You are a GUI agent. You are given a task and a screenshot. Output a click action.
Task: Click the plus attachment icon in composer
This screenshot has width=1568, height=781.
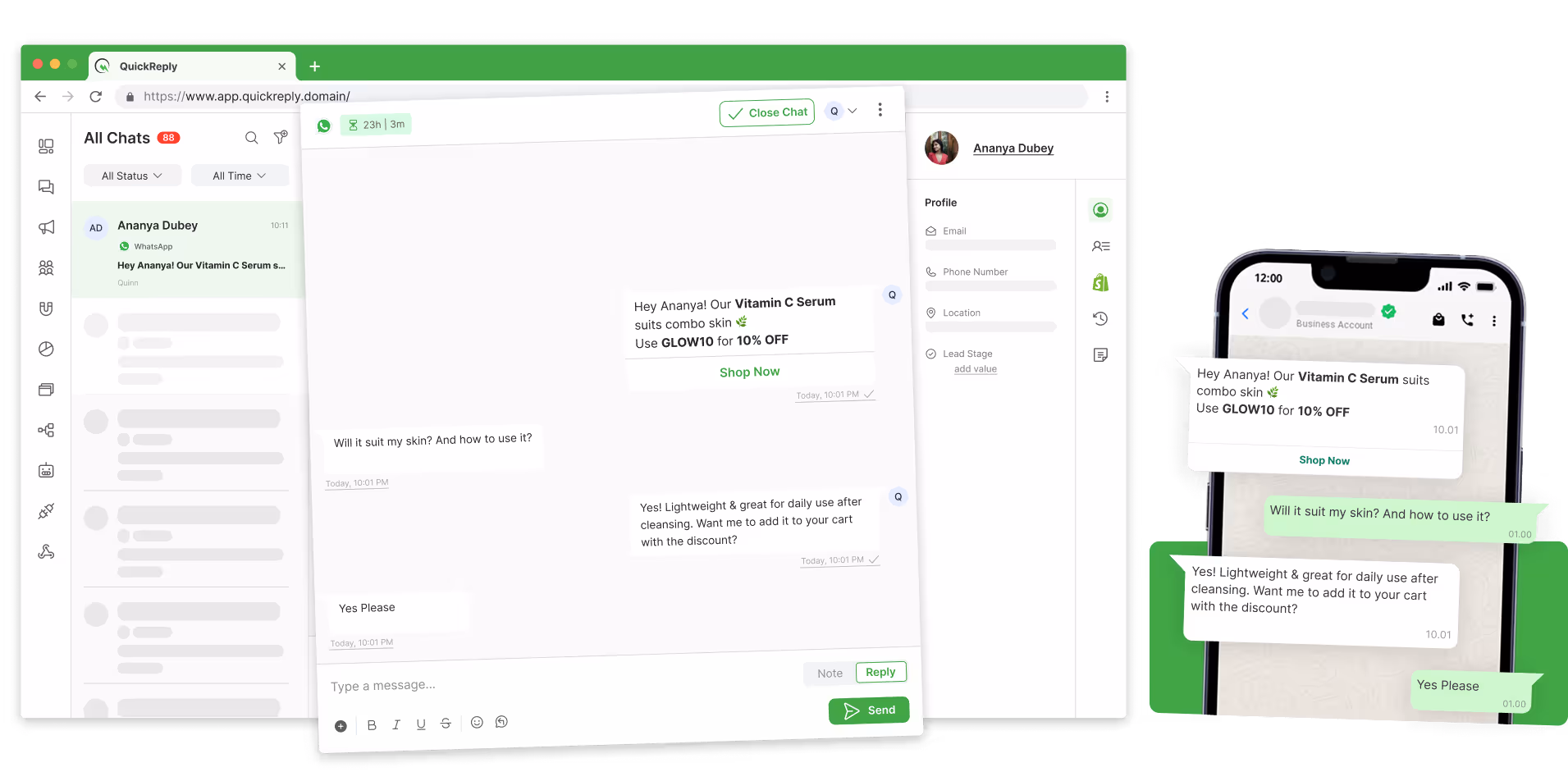point(341,726)
